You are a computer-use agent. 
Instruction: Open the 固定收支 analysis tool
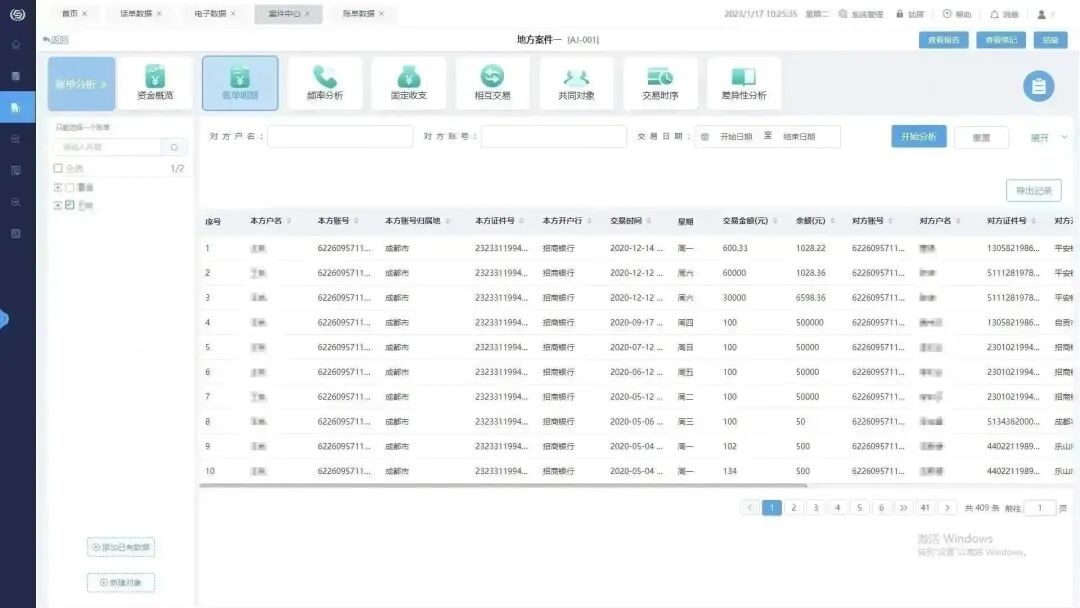pos(410,82)
